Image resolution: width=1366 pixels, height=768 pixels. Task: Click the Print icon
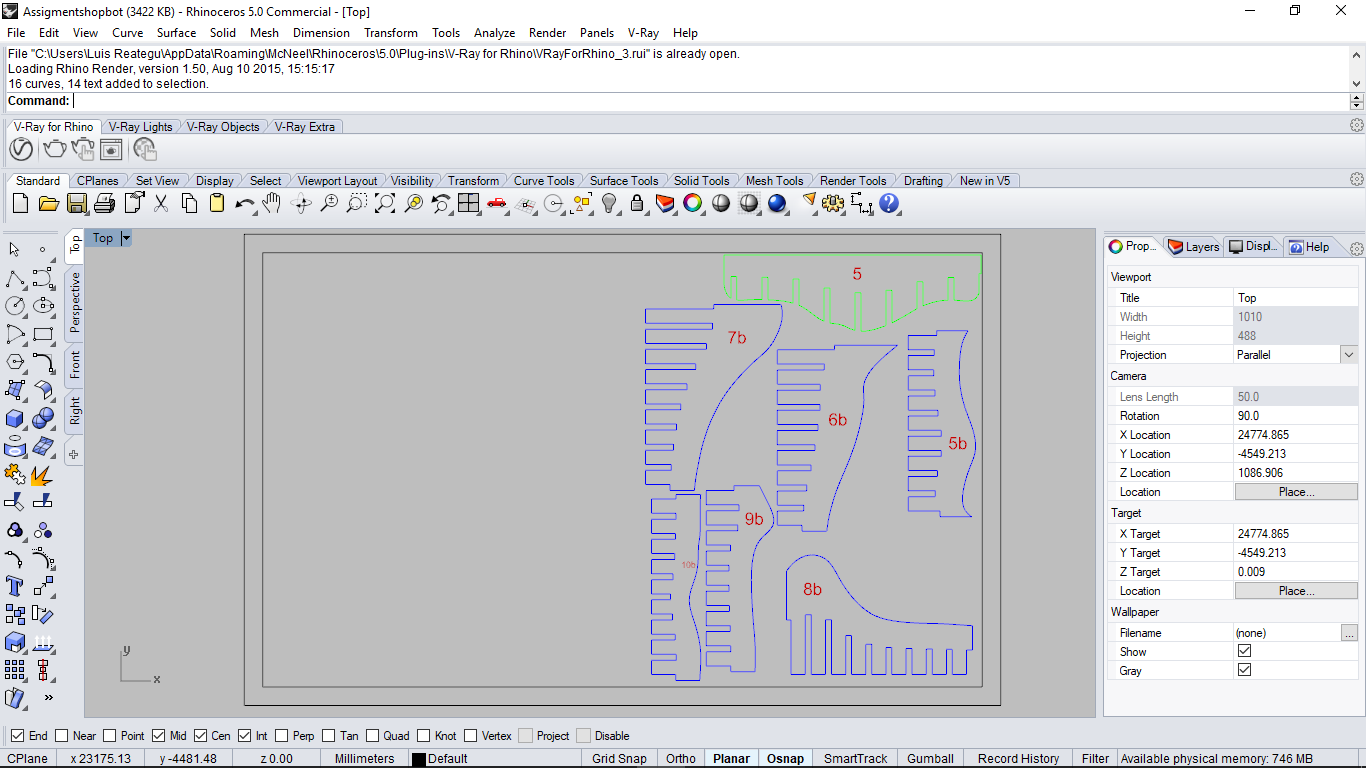tap(104, 204)
